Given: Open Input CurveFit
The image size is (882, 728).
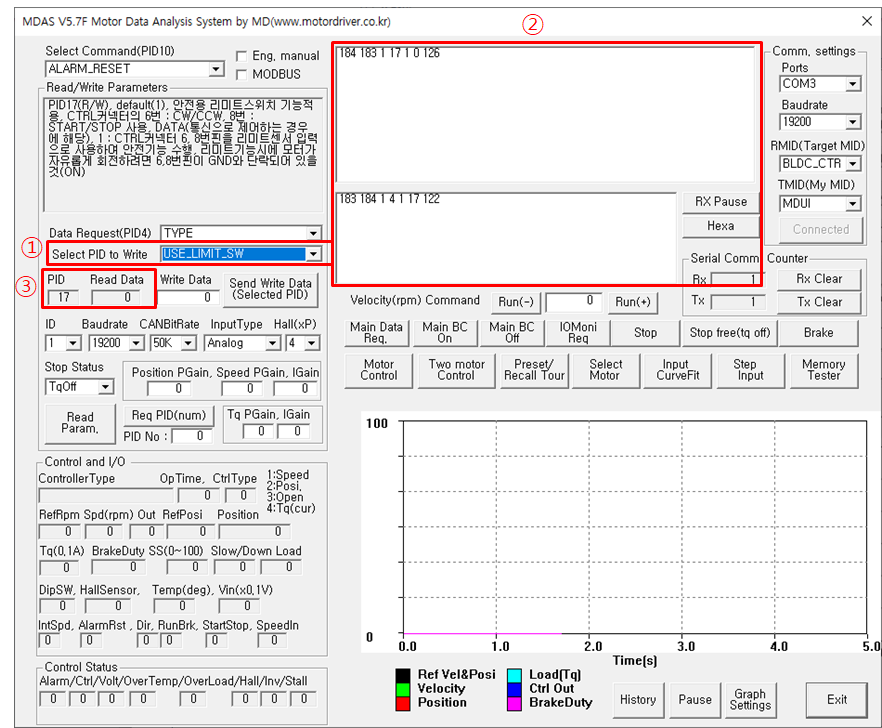Looking at the screenshot, I should [x=677, y=370].
